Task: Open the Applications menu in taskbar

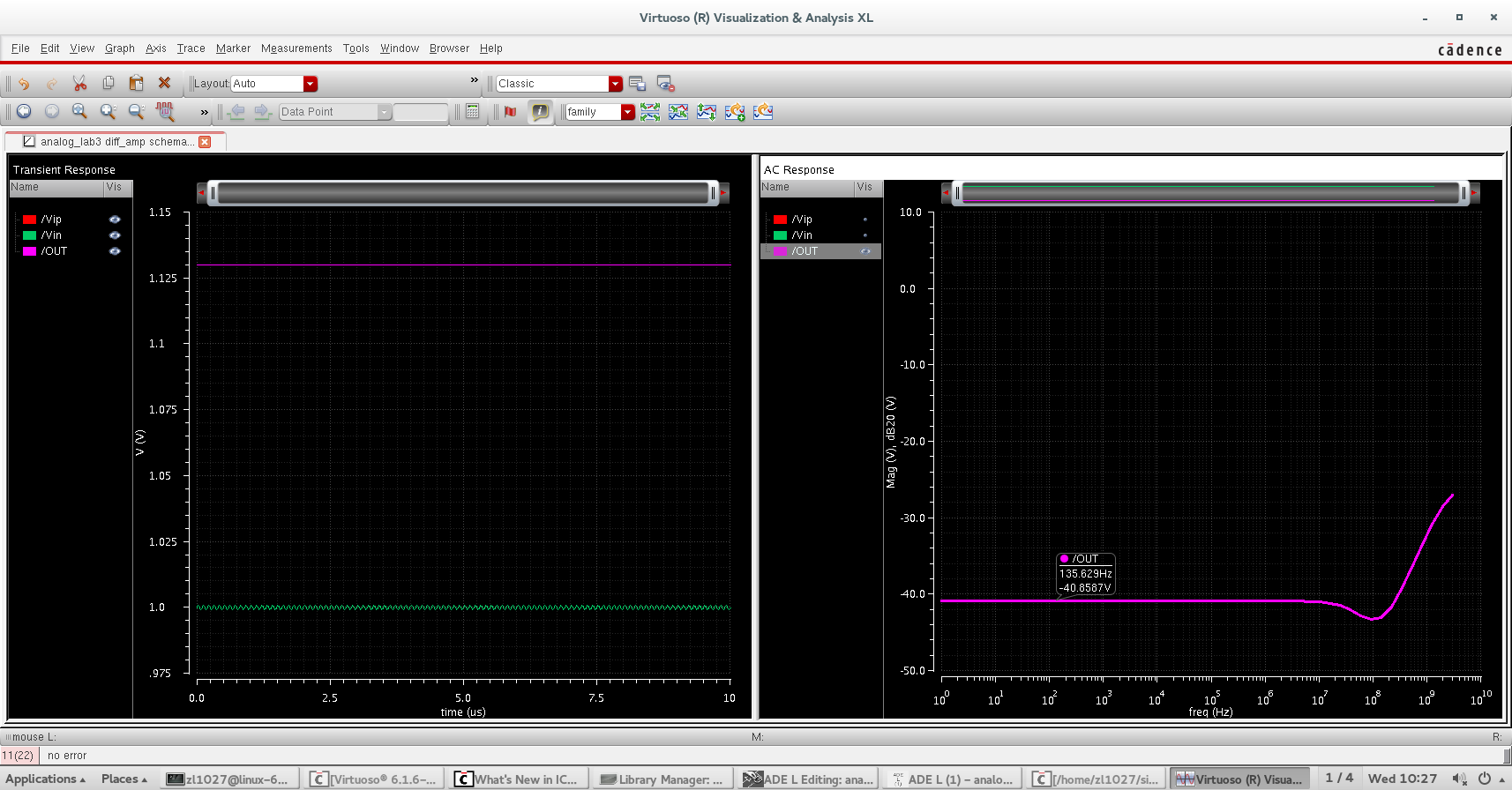Action: click(x=47, y=779)
